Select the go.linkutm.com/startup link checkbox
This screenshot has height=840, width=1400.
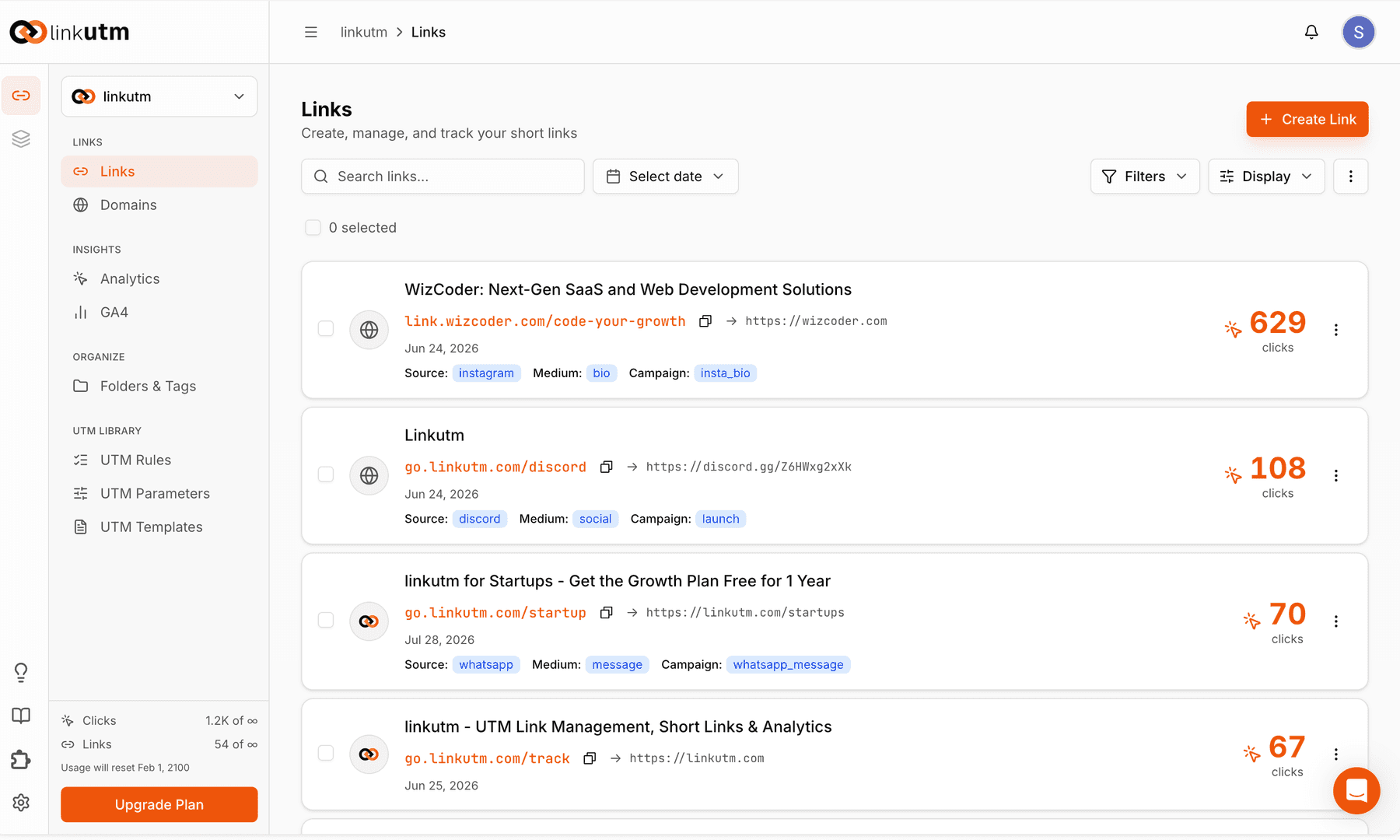[x=326, y=620]
